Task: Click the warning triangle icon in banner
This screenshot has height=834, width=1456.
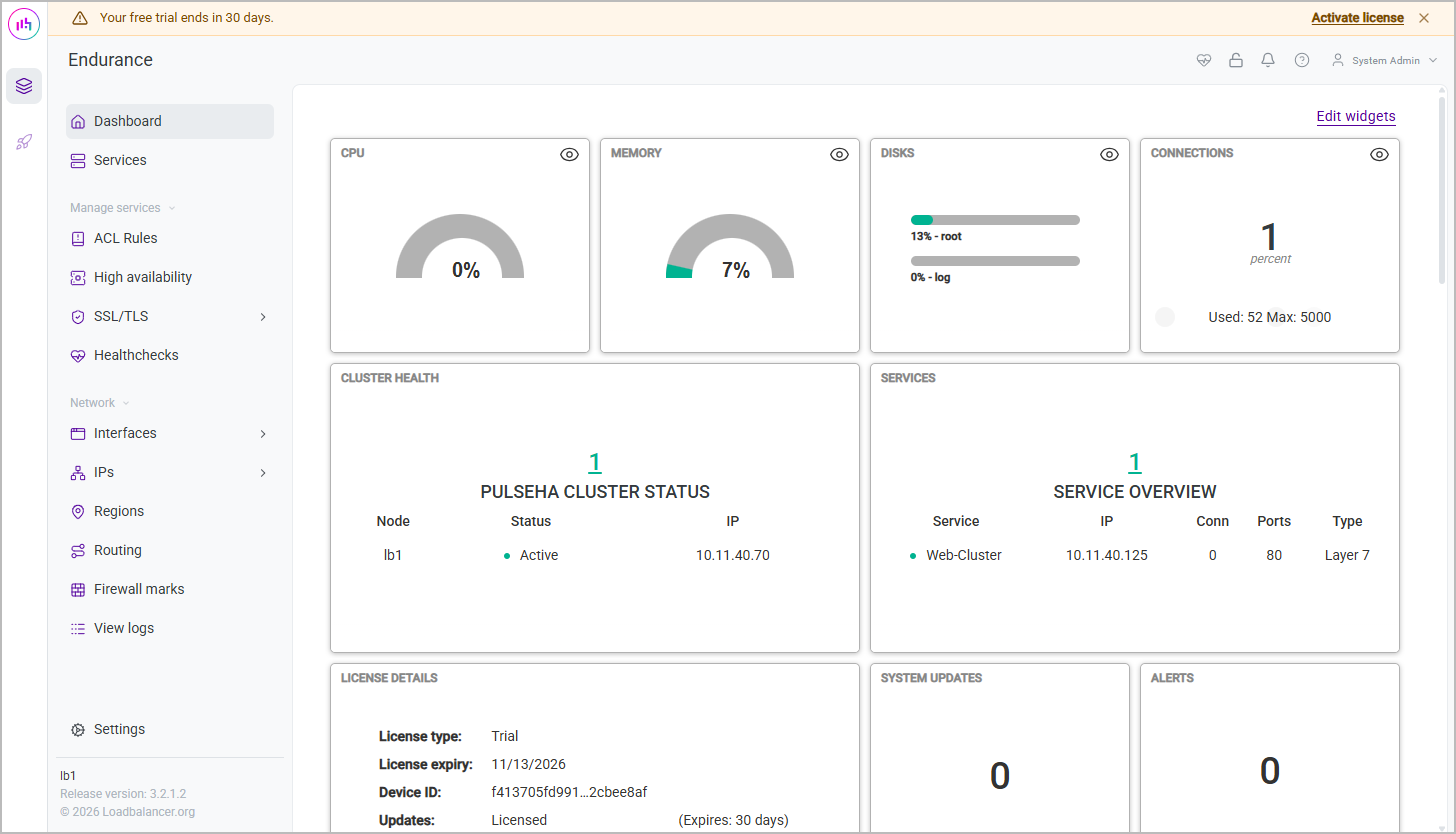Action: (x=80, y=18)
